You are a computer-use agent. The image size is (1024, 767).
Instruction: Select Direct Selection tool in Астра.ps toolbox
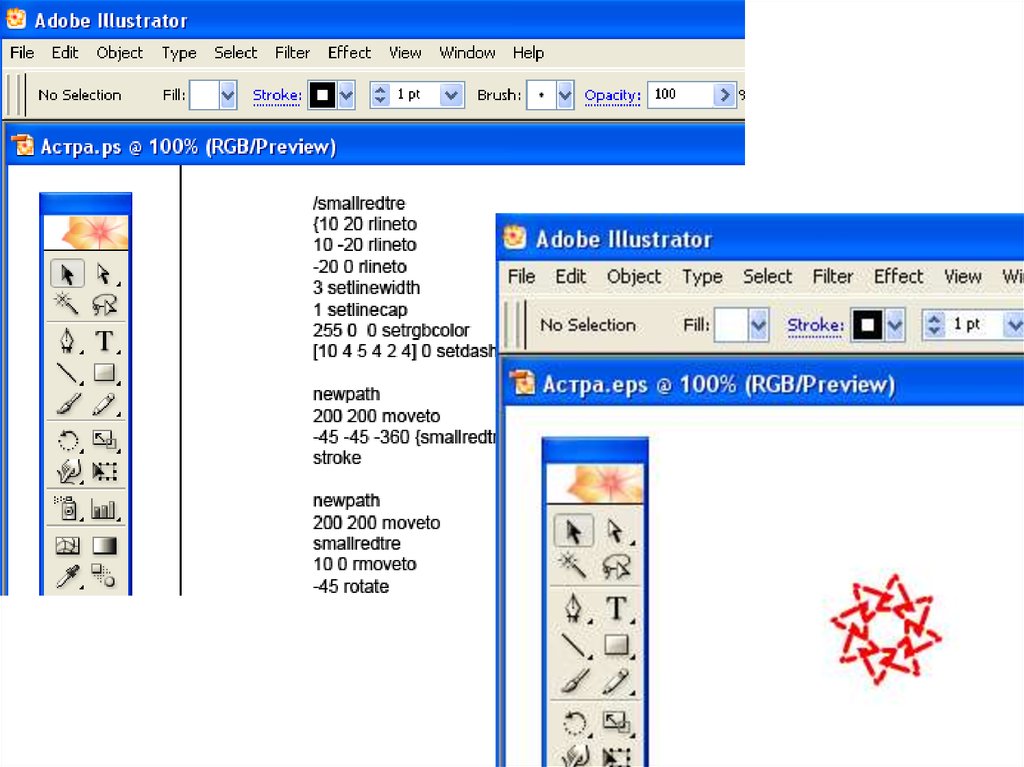tap(104, 274)
